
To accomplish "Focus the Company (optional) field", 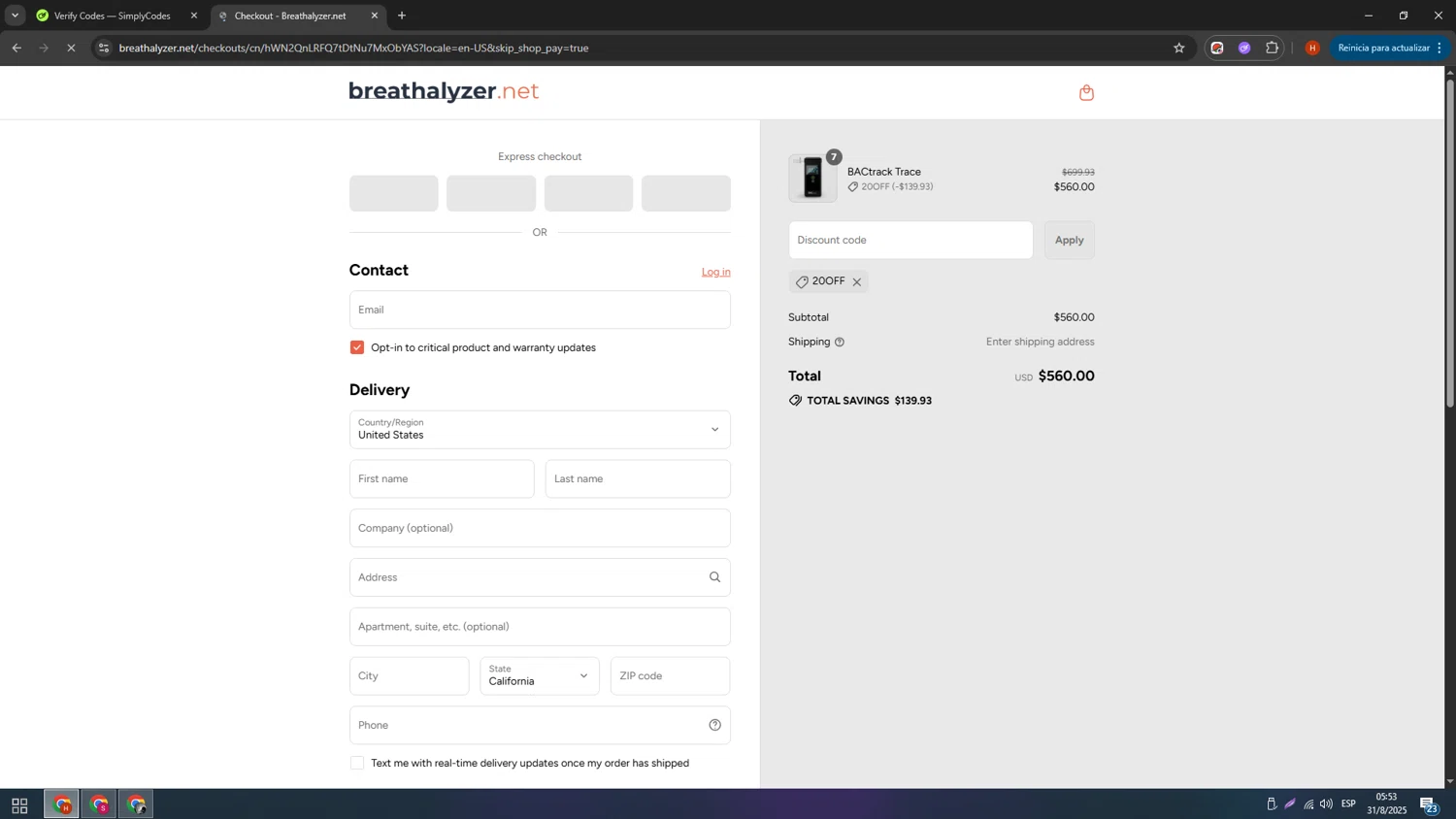I will click(540, 528).
